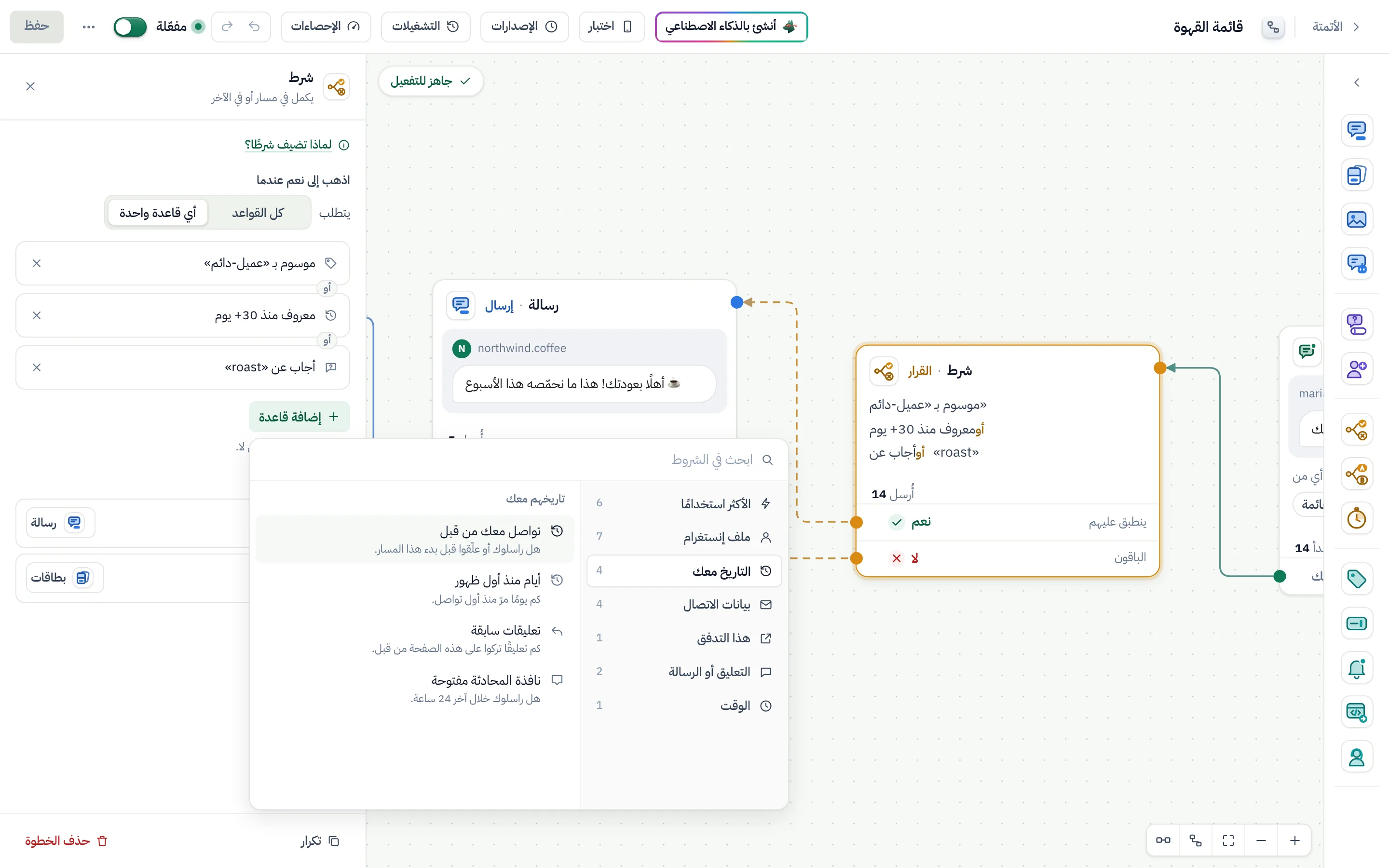Select the cards step icon in sidebar
This screenshot has width=1389, height=868.
(1356, 175)
